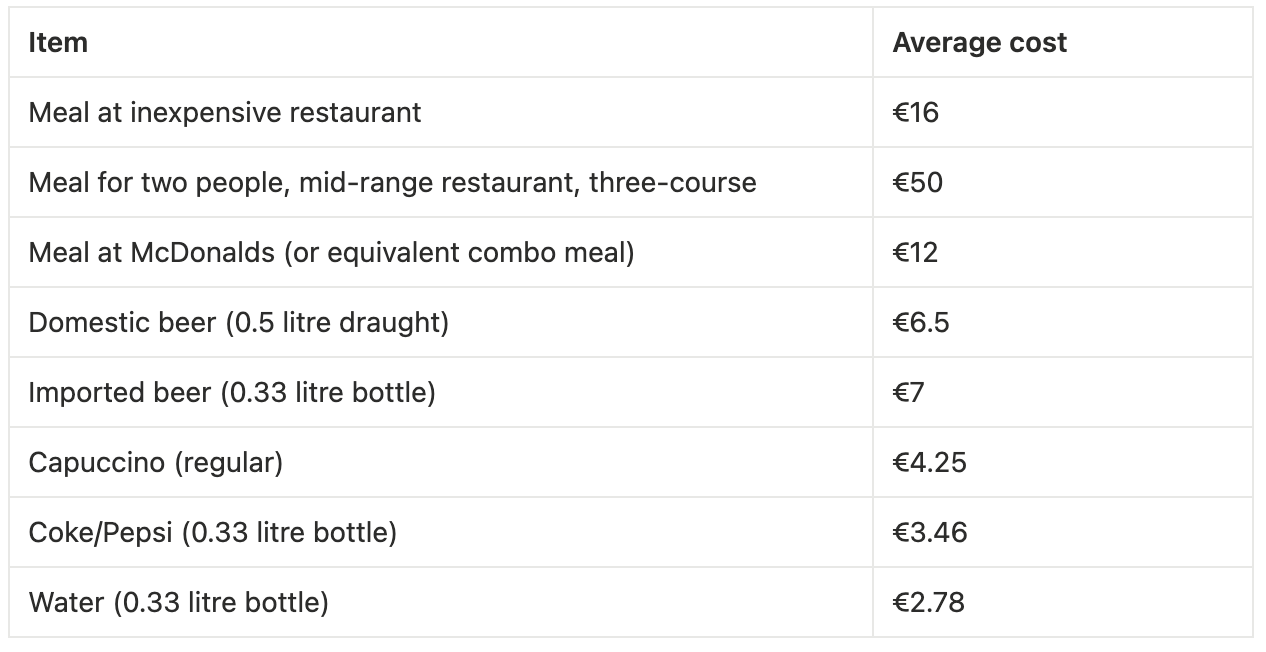Select 'Meal at inexpensive restaurant' cell
The height and width of the screenshot is (652, 1266).
pyautogui.click(x=441, y=112)
